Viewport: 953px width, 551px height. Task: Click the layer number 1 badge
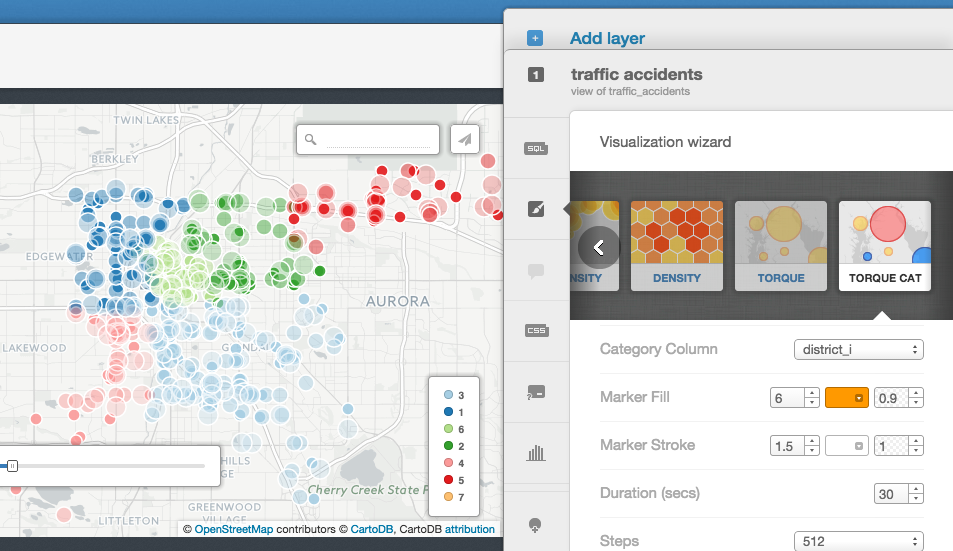point(535,74)
